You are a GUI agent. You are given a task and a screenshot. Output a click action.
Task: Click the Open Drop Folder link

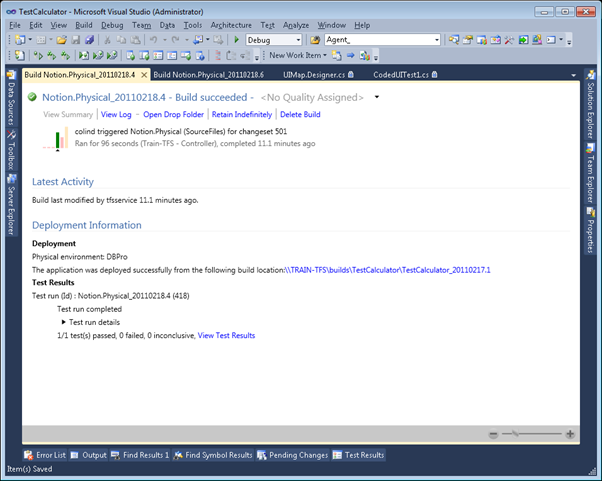point(173,114)
